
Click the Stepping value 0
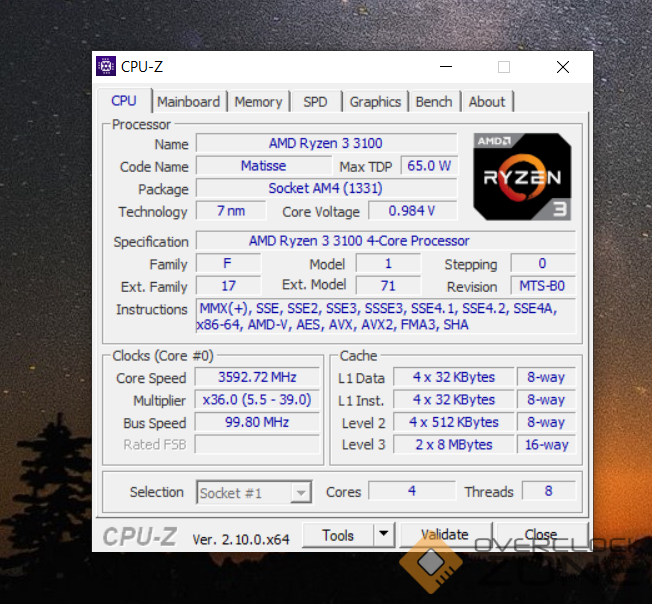point(543,263)
